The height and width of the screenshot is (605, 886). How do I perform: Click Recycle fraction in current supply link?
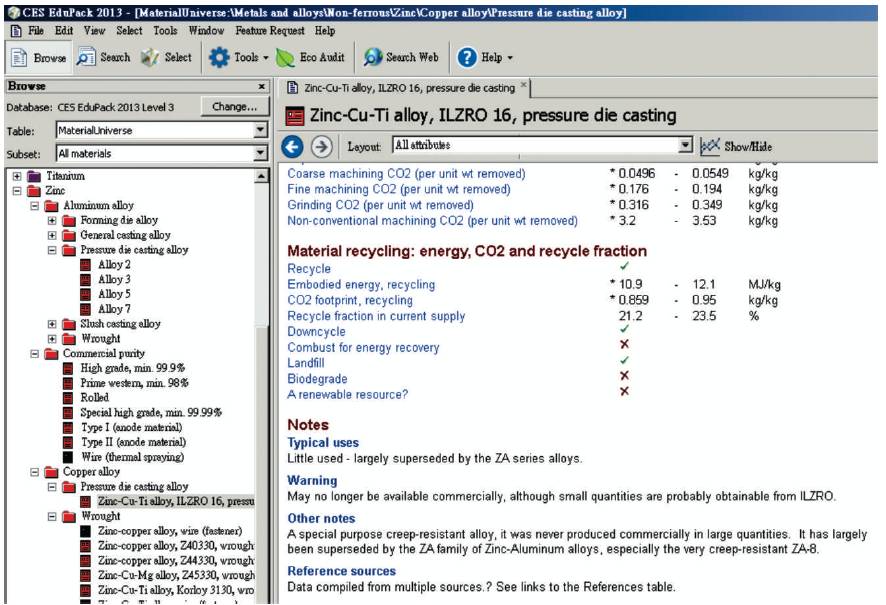tap(376, 316)
